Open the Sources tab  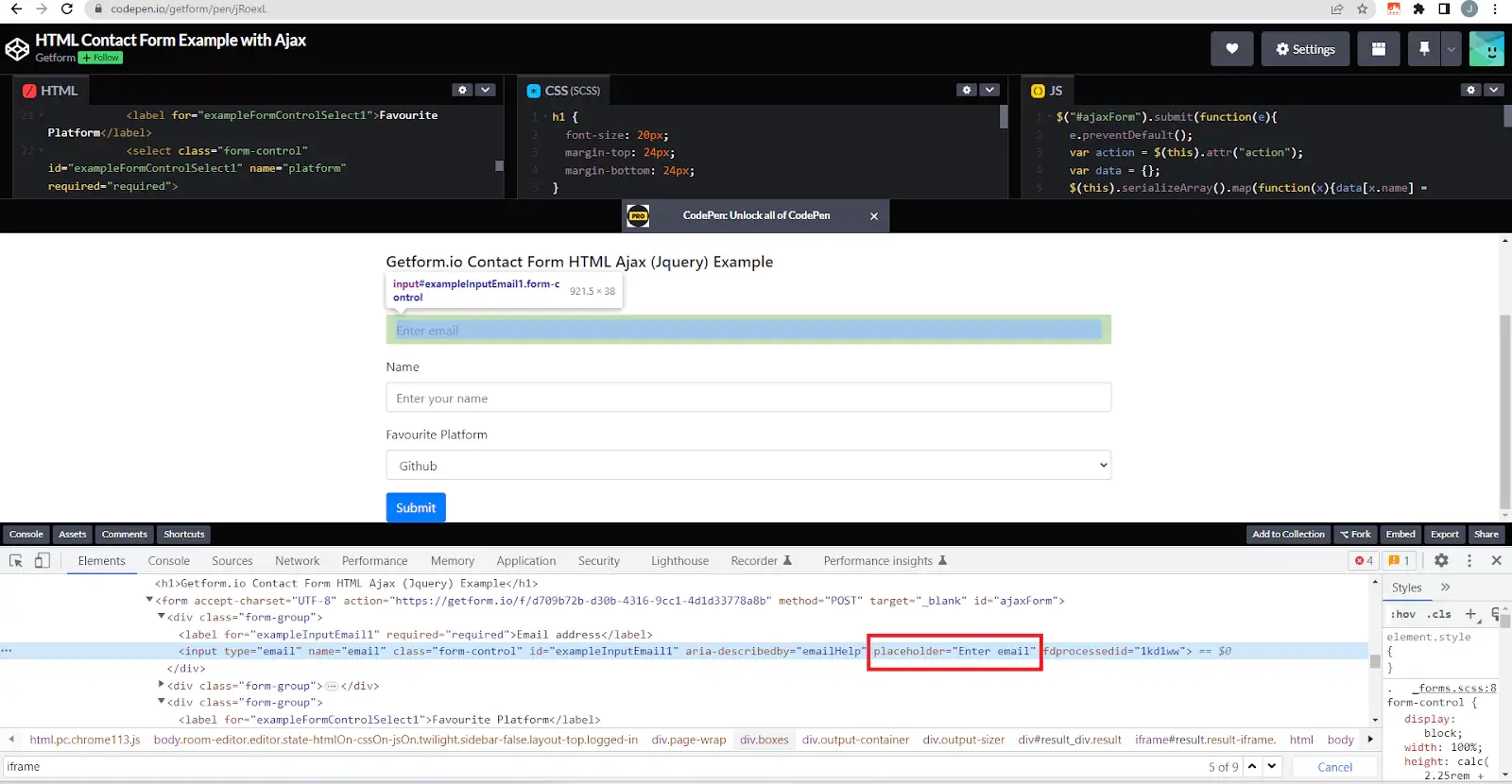click(232, 561)
